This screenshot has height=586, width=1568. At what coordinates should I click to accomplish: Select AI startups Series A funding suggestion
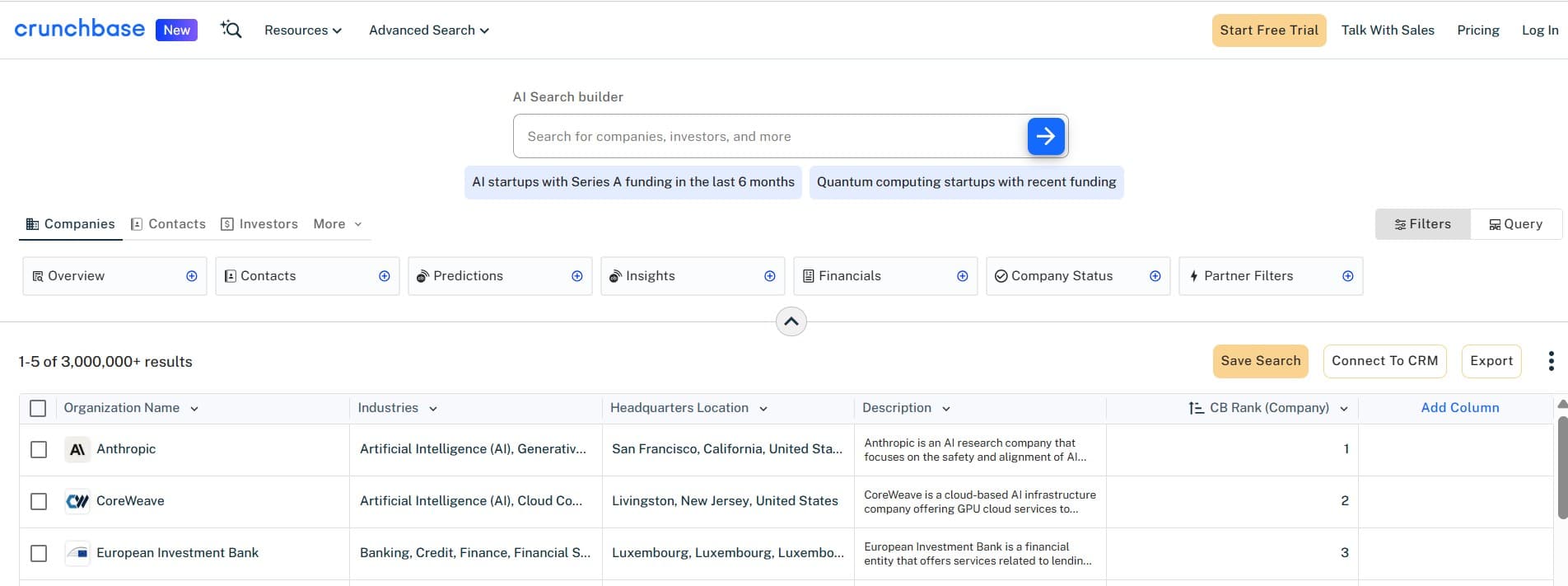[633, 182]
